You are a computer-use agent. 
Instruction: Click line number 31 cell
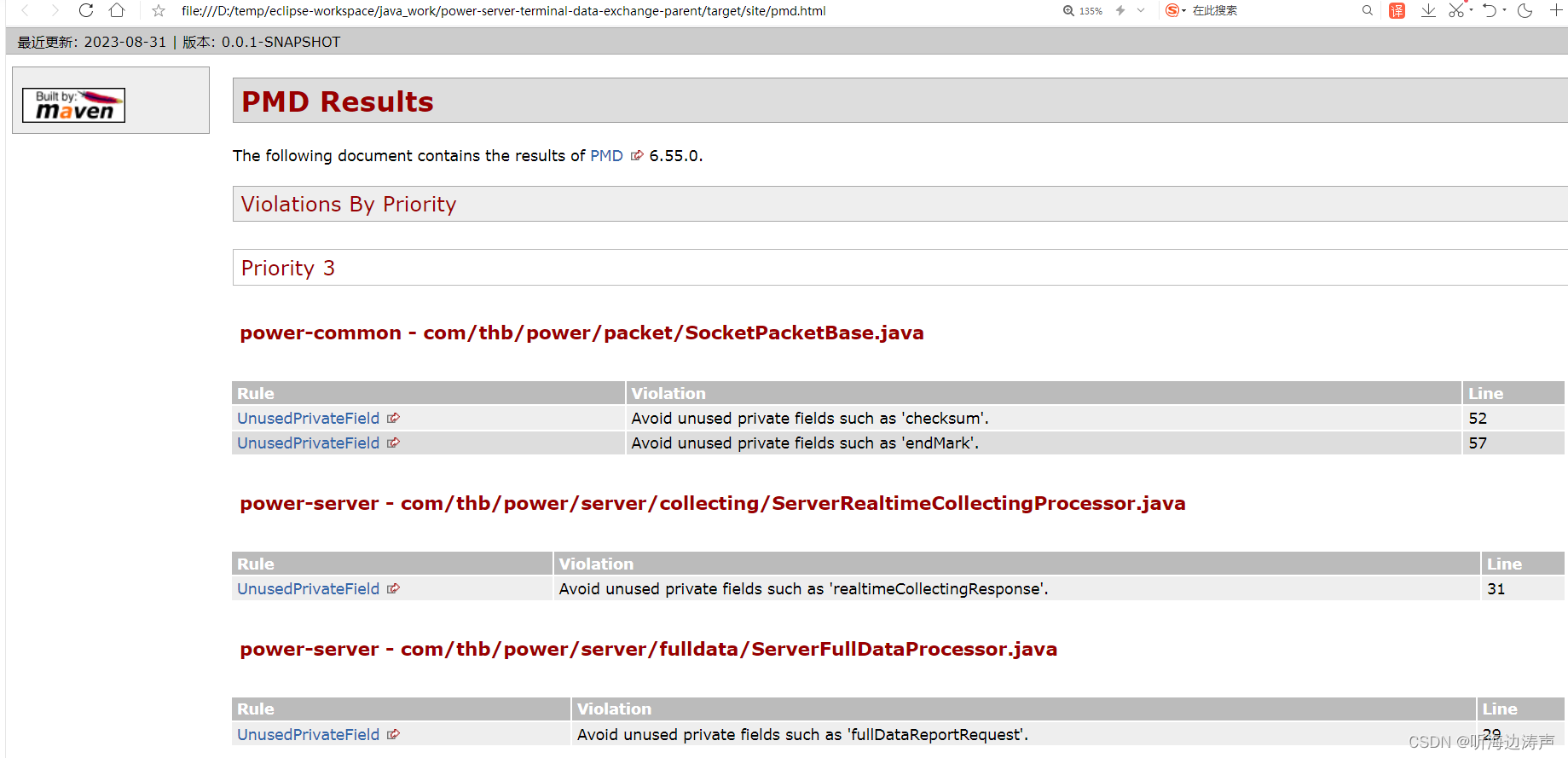(x=1522, y=588)
